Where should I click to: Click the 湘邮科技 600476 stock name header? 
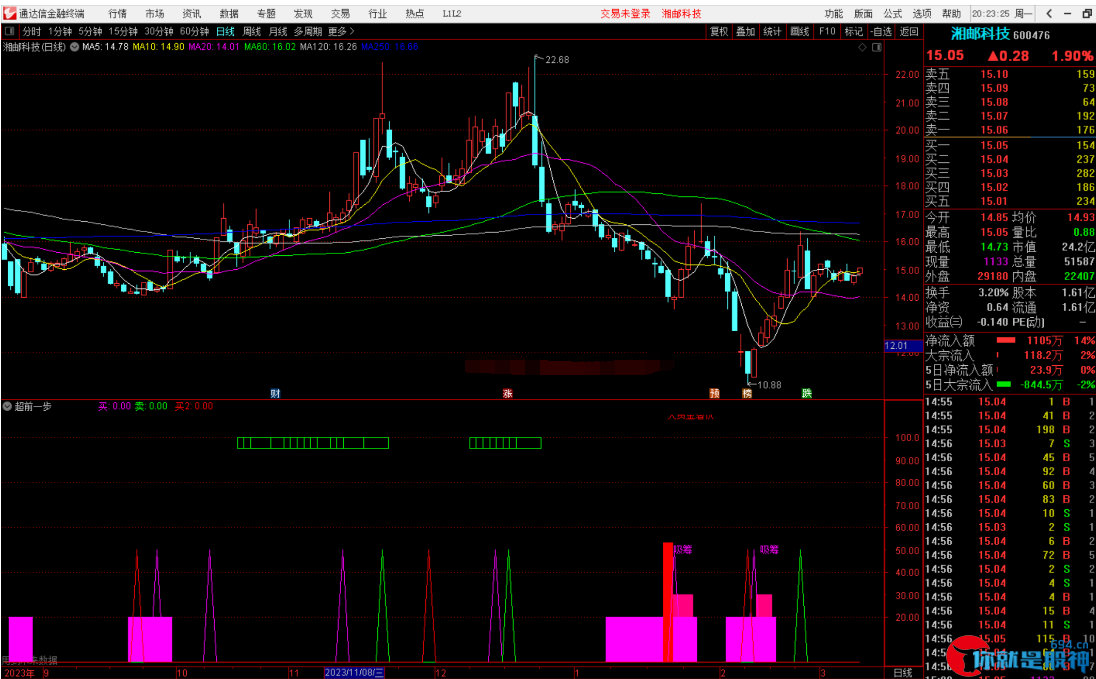(x=1000, y=34)
